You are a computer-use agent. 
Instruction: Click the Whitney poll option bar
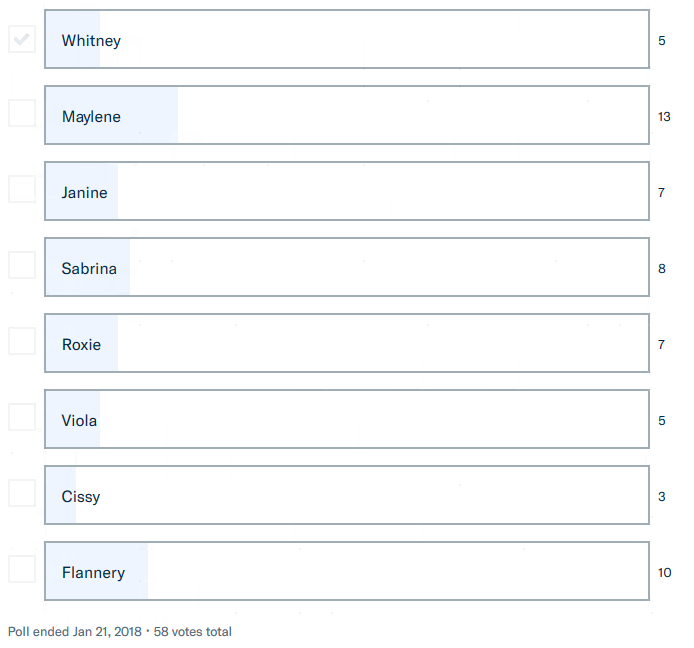pyautogui.click(x=346, y=40)
